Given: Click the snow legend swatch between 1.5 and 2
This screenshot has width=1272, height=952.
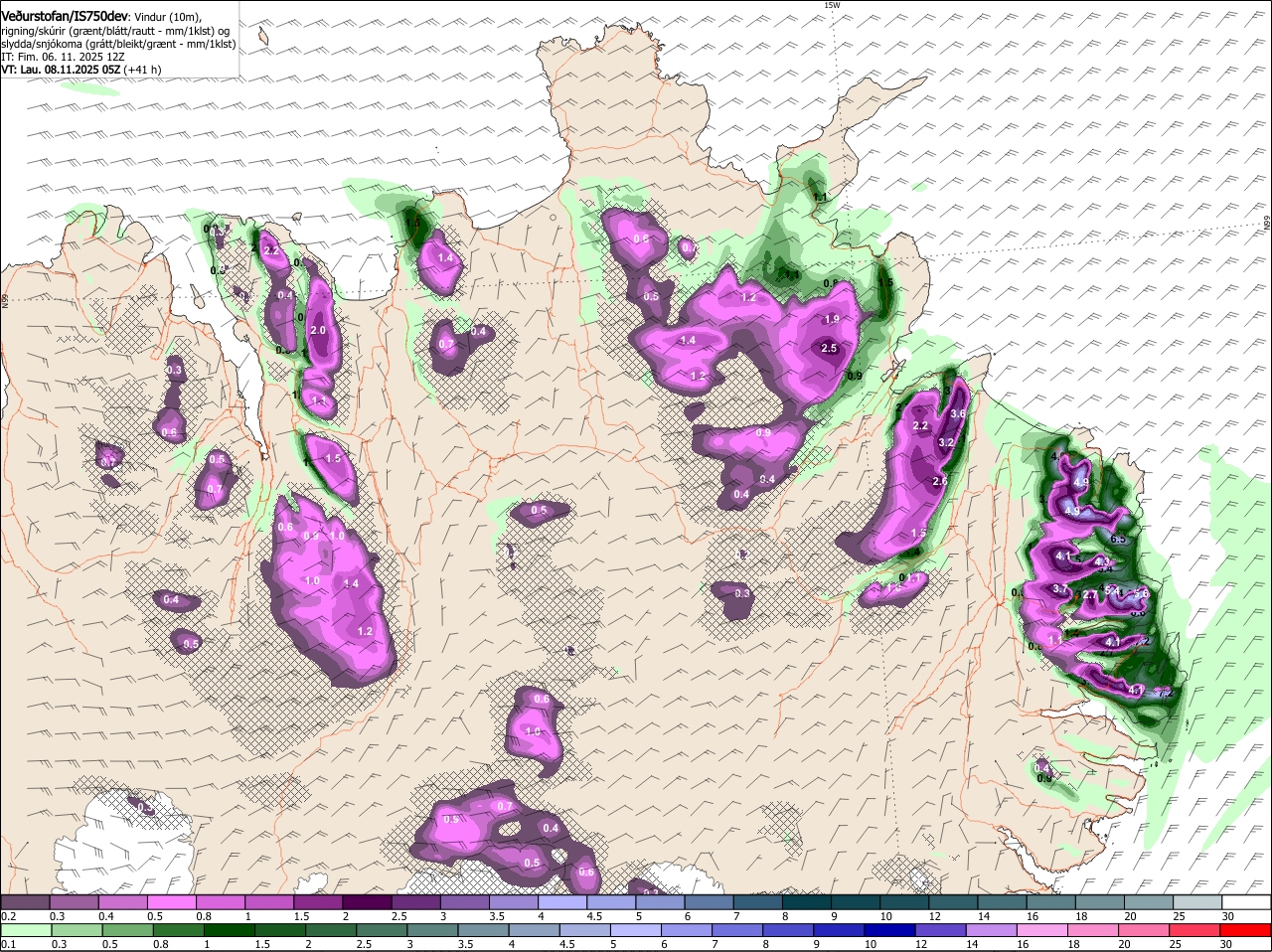Looking at the screenshot, I should click(320, 901).
